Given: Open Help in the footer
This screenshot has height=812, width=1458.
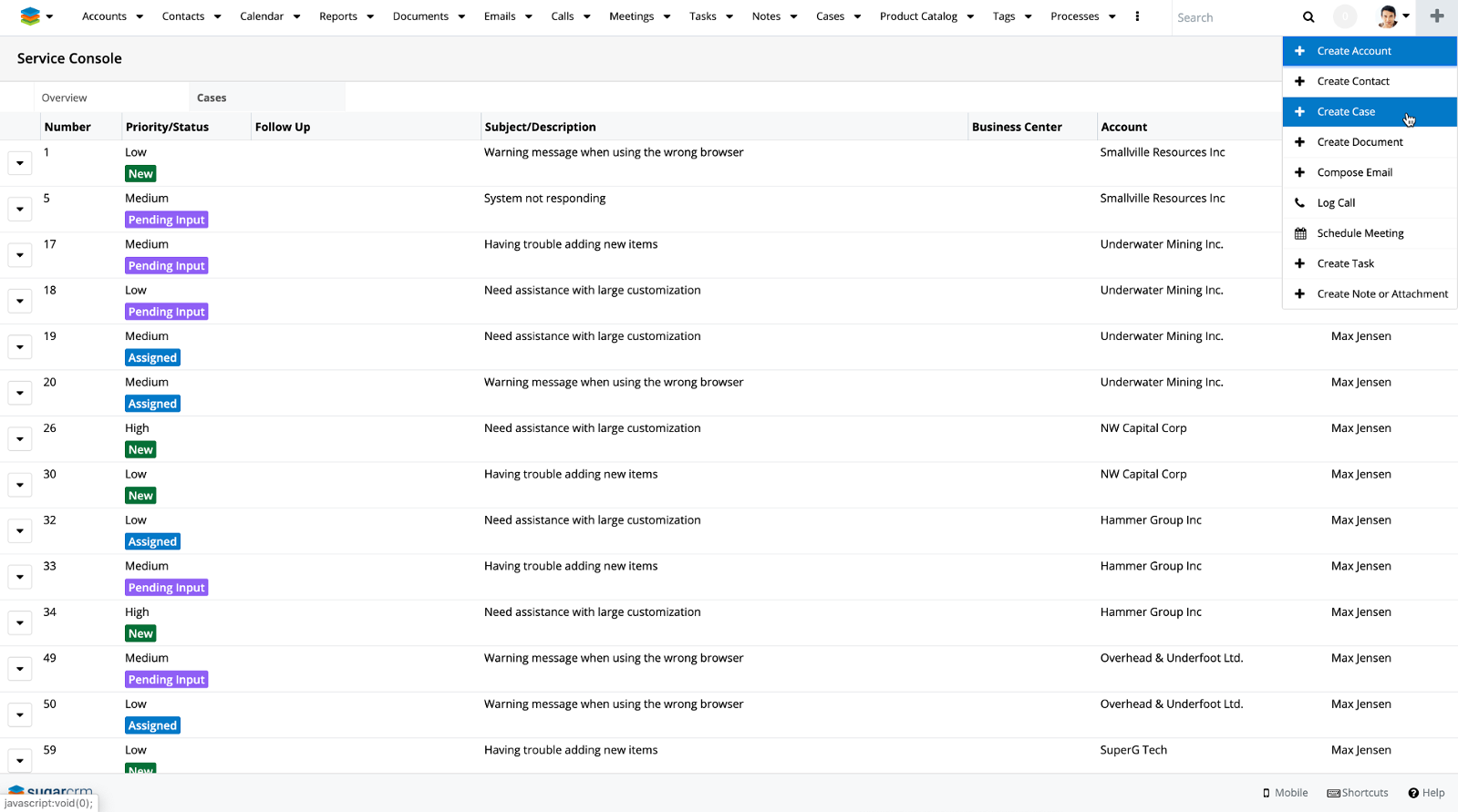Looking at the screenshot, I should [x=1426, y=793].
